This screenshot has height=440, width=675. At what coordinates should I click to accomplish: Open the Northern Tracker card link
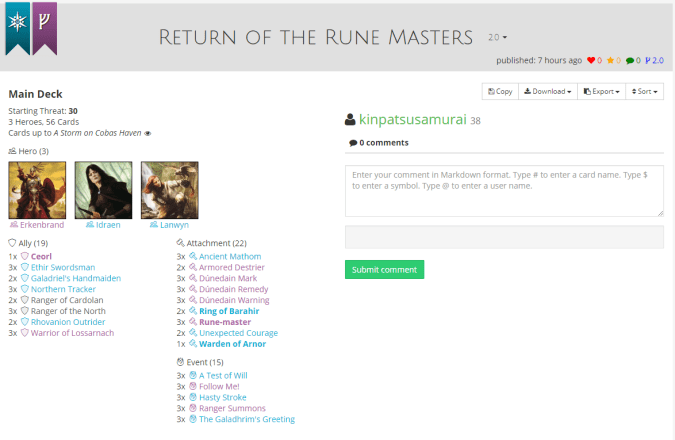[63, 289]
